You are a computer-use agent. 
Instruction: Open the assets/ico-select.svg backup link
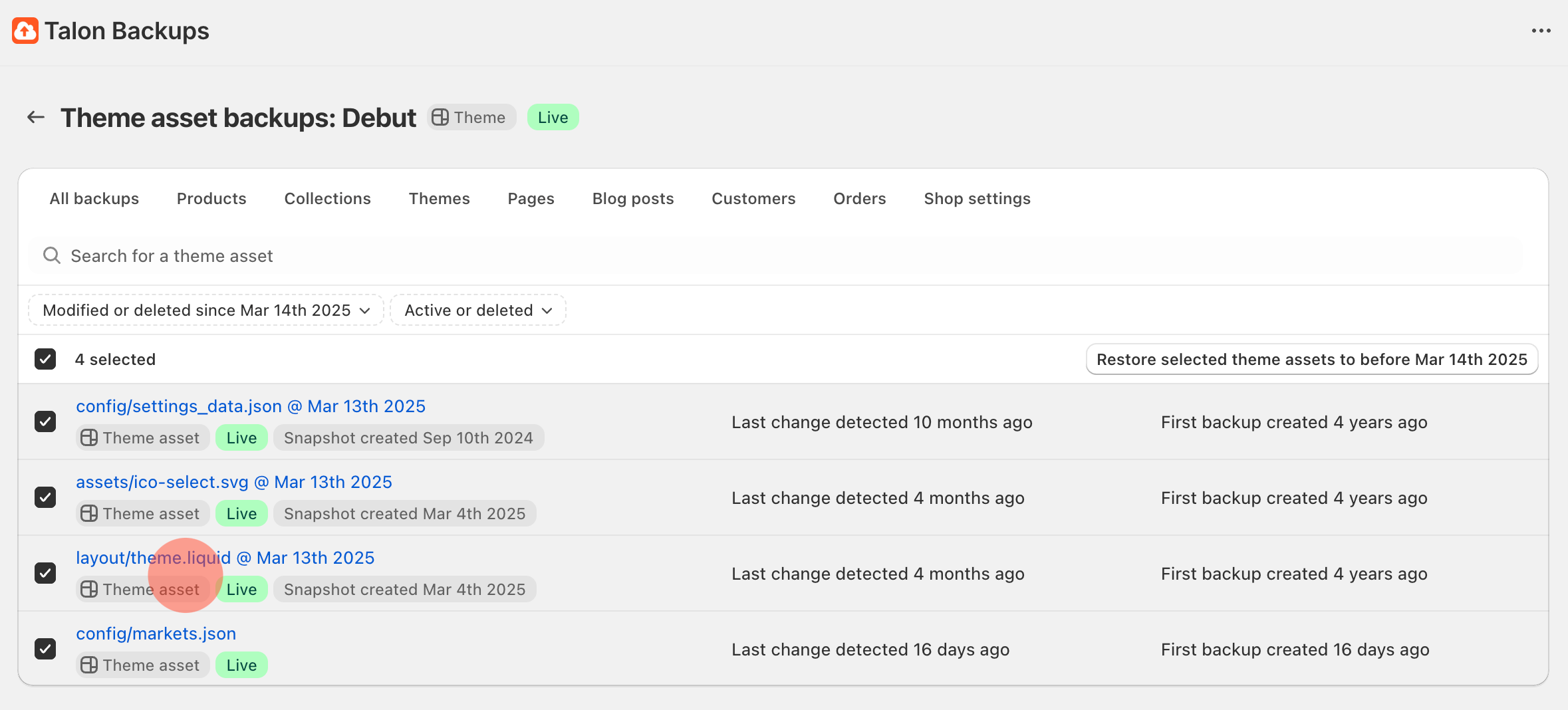(x=234, y=482)
